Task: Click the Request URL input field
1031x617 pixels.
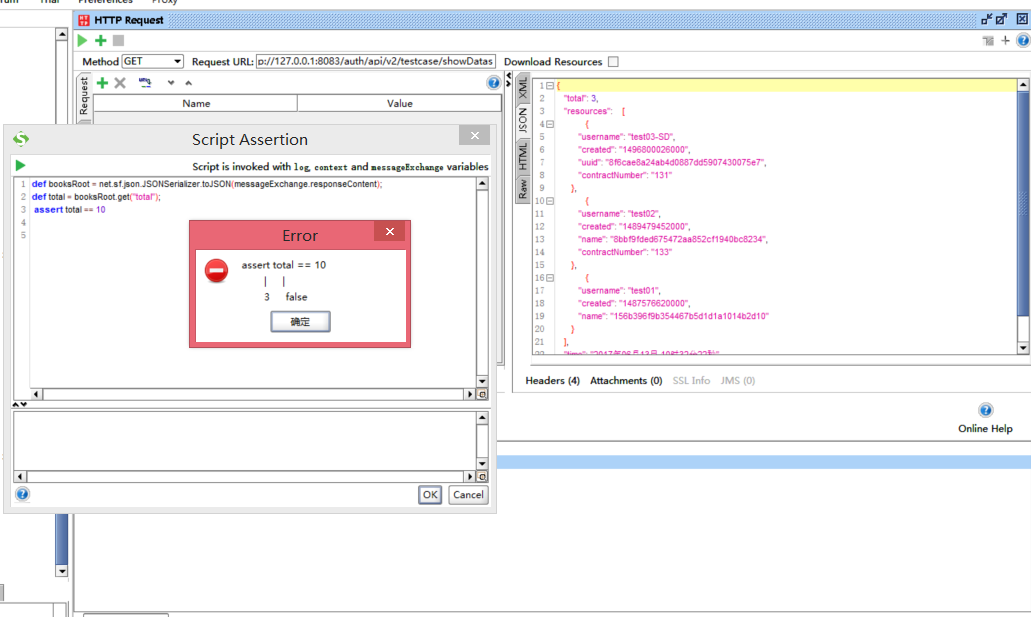Action: point(375,61)
